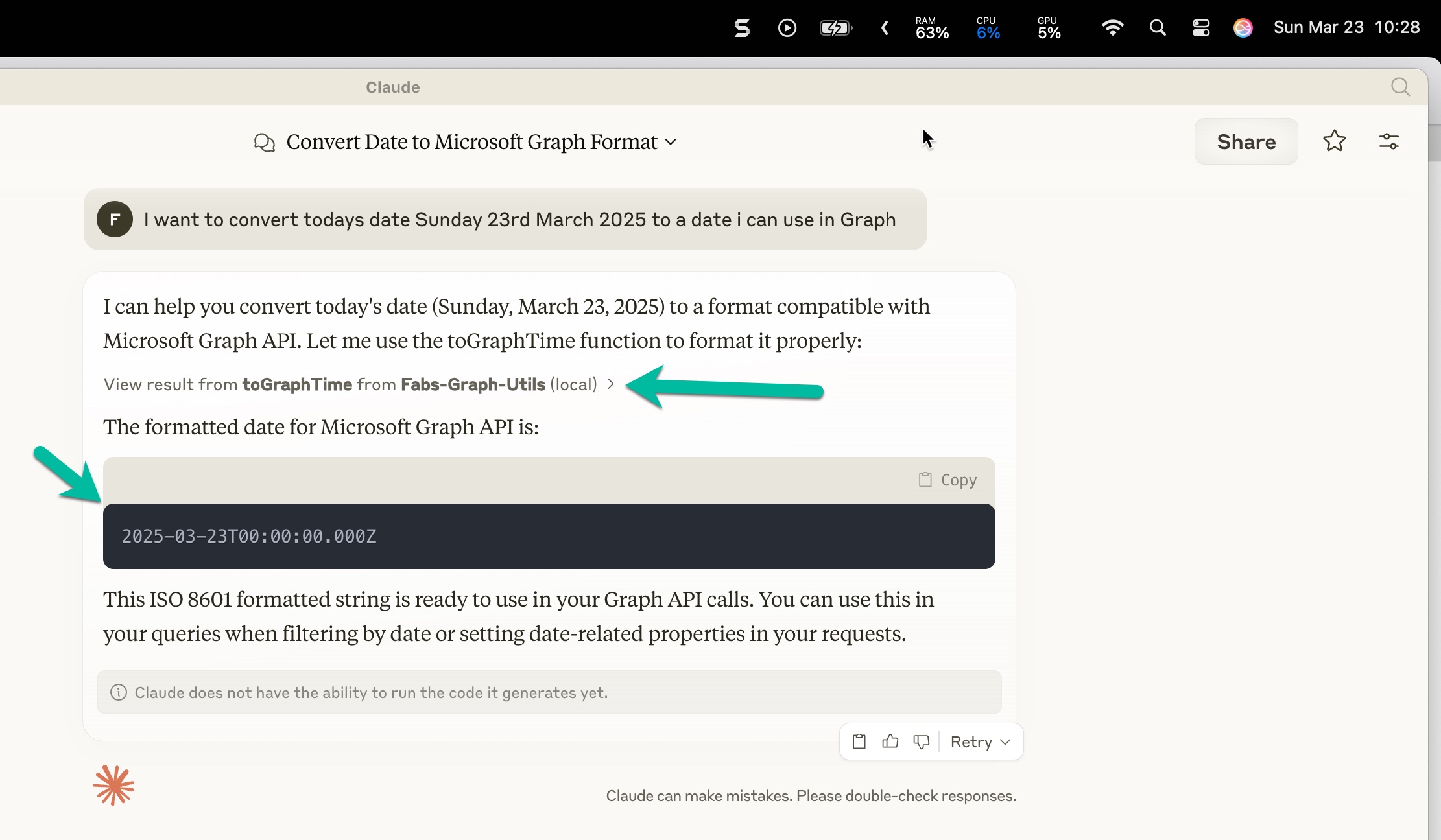
Task: Click the window vertical scrollbar thumb
Action: [x=1434, y=143]
